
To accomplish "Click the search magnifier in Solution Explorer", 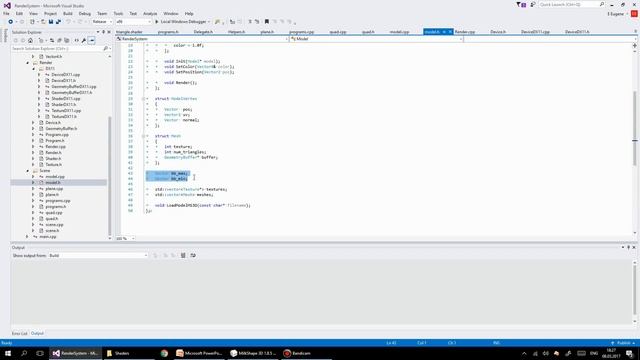I will [105, 49].
